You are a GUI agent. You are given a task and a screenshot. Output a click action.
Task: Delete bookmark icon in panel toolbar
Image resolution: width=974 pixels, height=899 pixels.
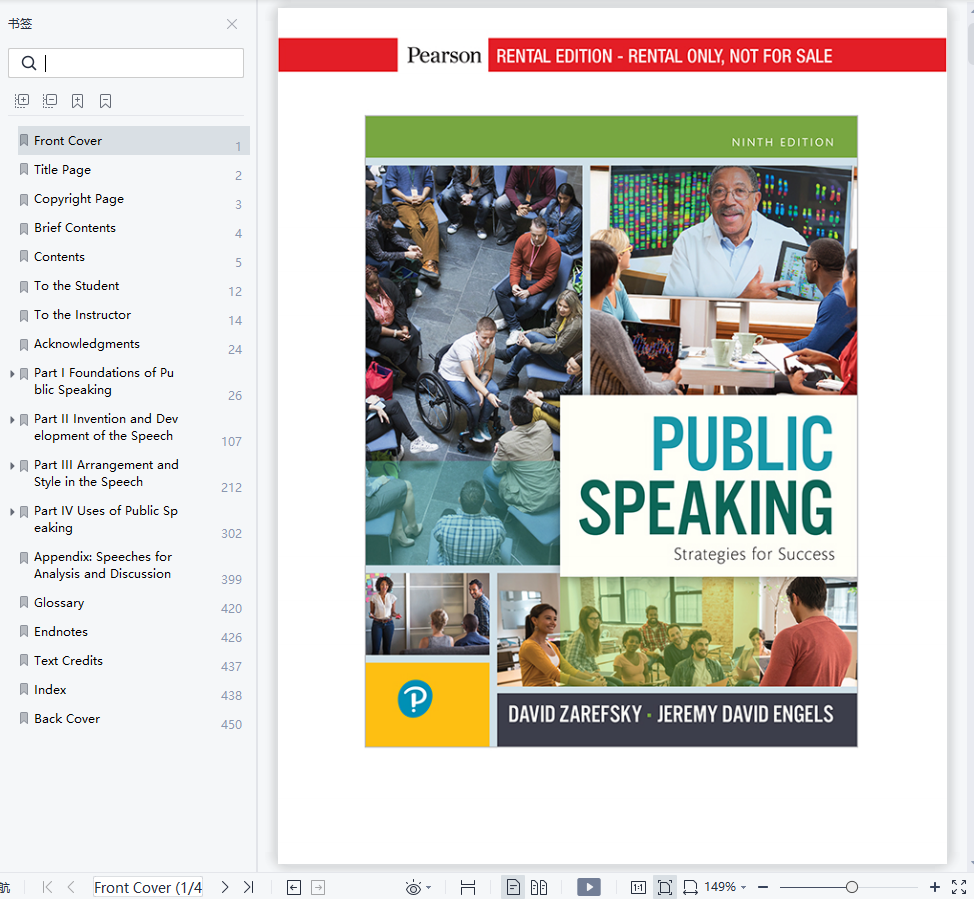tap(106, 101)
